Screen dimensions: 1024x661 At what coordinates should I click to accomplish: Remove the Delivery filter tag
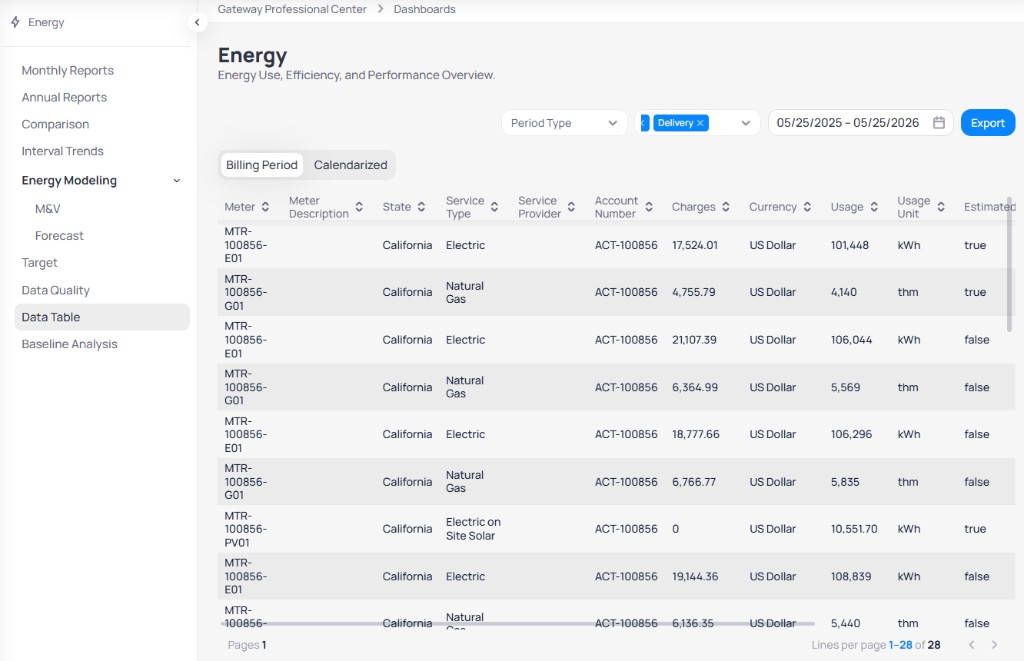click(x=700, y=123)
